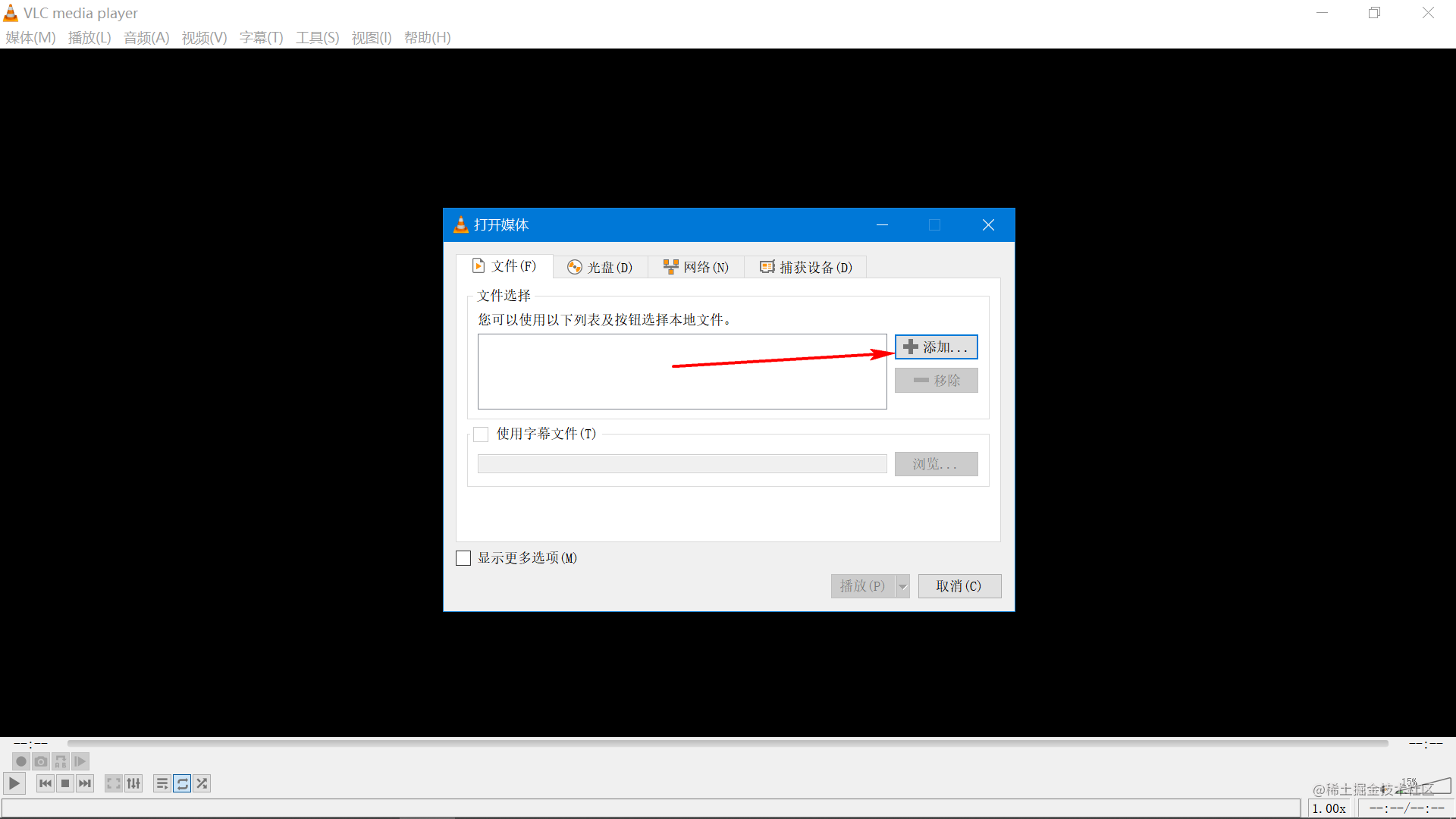Screen dimensions: 1456x819
Task: Open the 媒体(M) menu
Action: (30, 38)
